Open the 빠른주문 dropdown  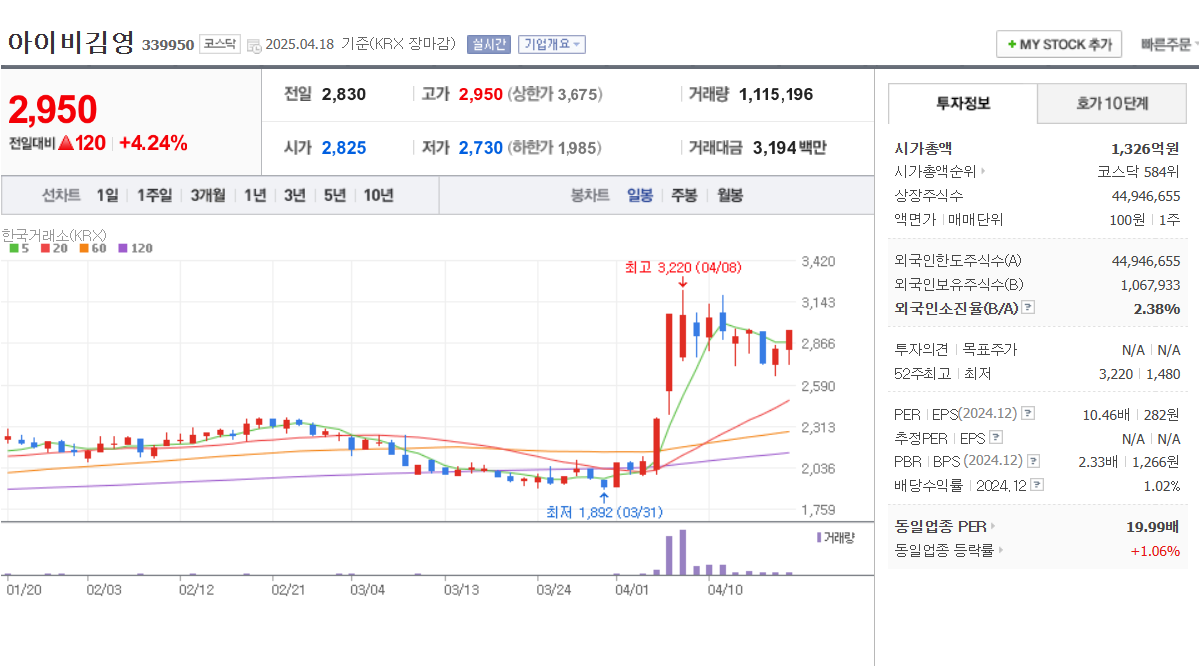pos(1168,44)
